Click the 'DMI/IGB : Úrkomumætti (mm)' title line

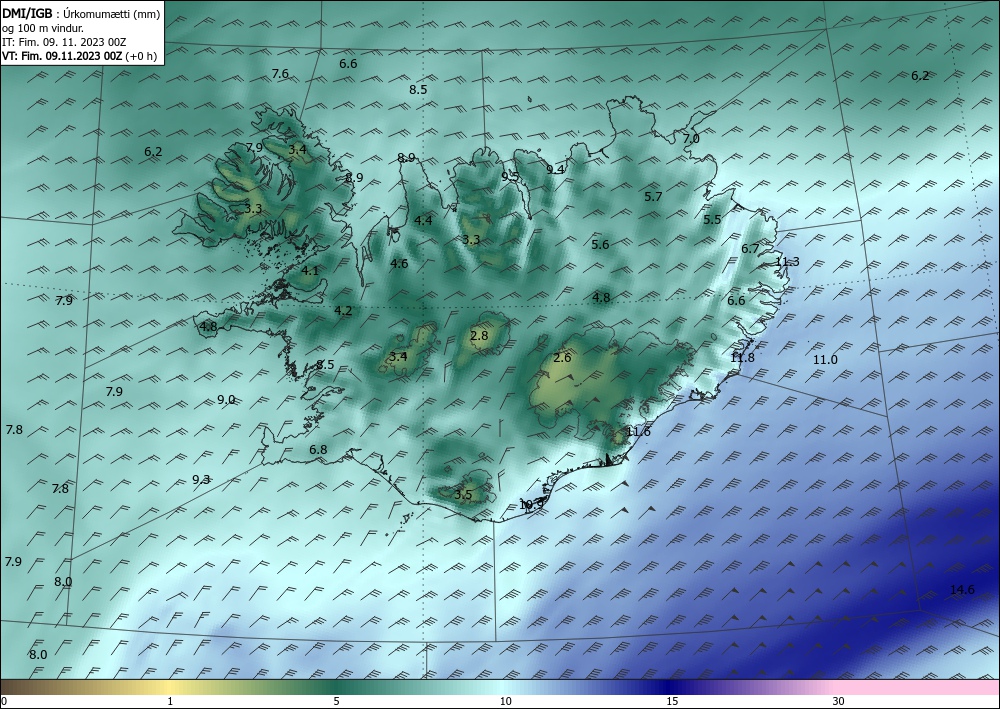pos(81,14)
